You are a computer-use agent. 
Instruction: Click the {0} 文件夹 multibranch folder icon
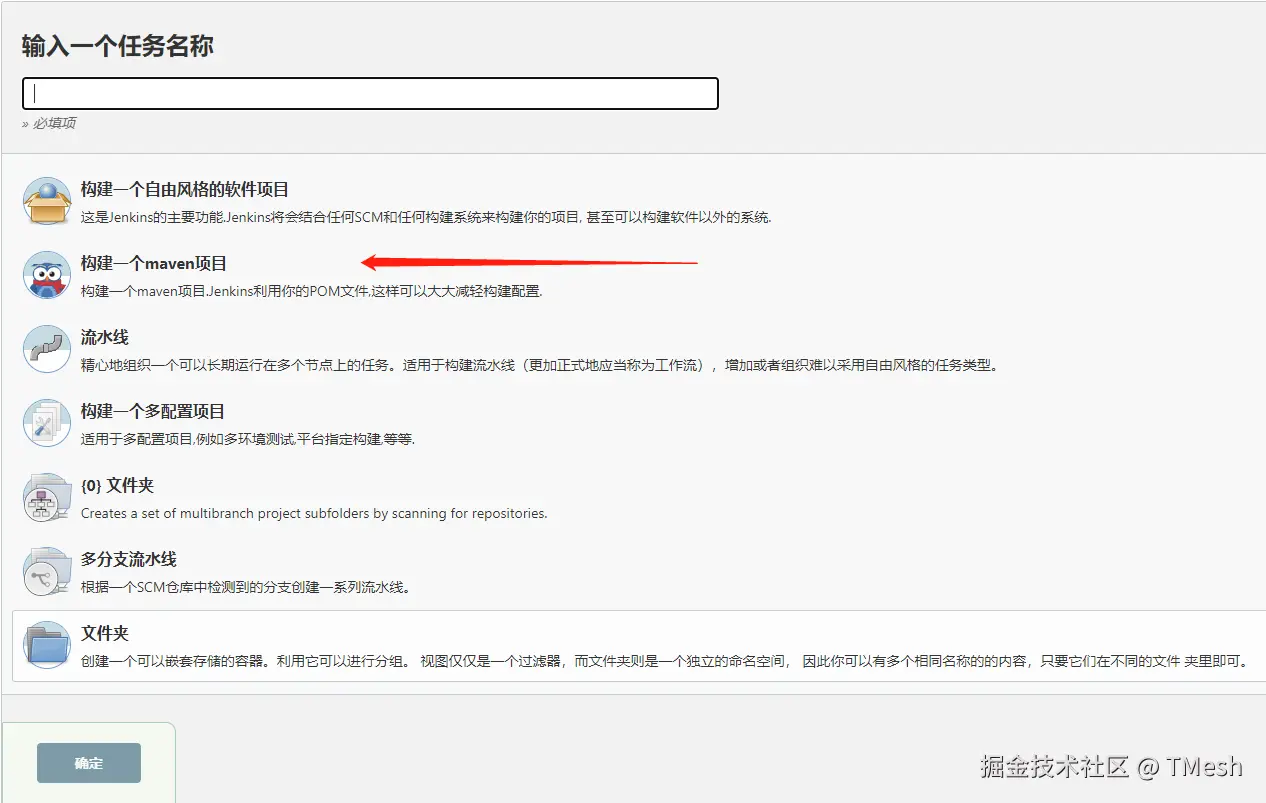click(46, 497)
